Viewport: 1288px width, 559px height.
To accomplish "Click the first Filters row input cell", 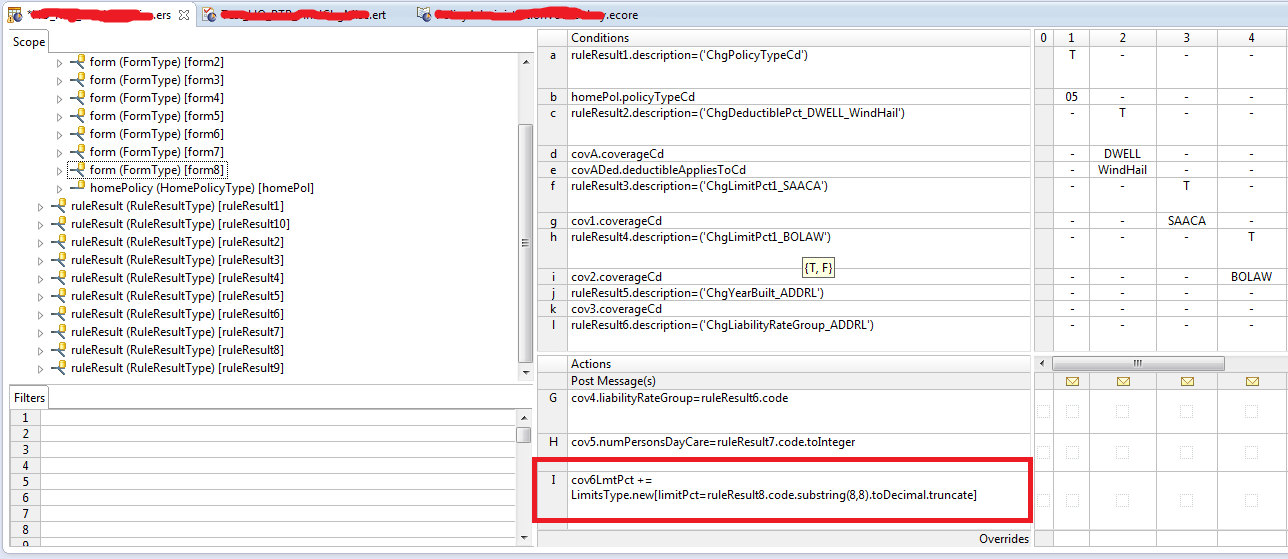I will coord(278,418).
